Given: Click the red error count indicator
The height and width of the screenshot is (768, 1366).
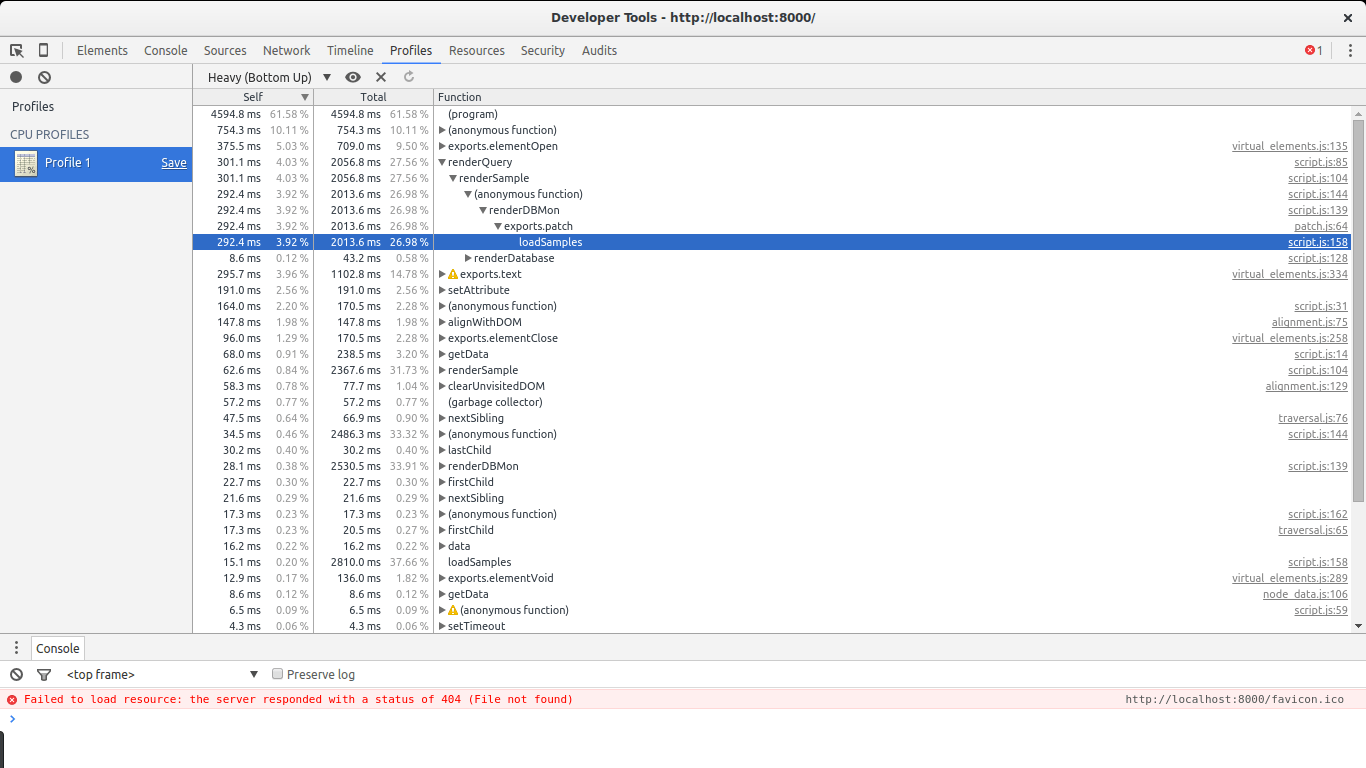Looking at the screenshot, I should pyautogui.click(x=1314, y=50).
